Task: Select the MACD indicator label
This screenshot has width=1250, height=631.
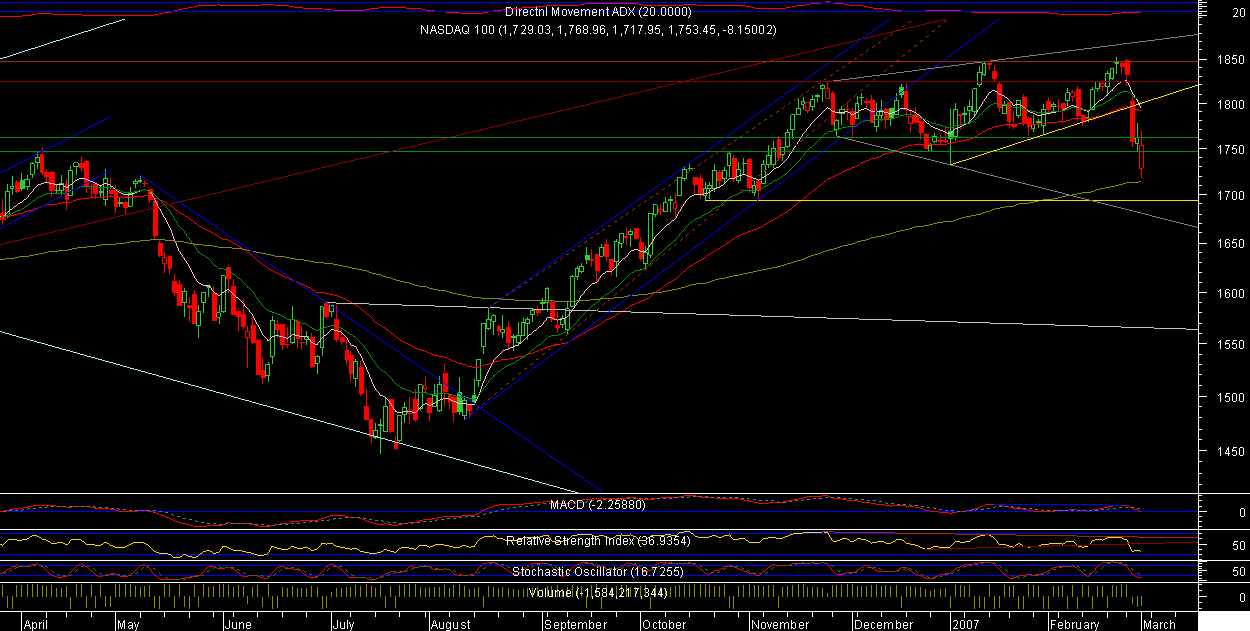Action: pos(599,505)
